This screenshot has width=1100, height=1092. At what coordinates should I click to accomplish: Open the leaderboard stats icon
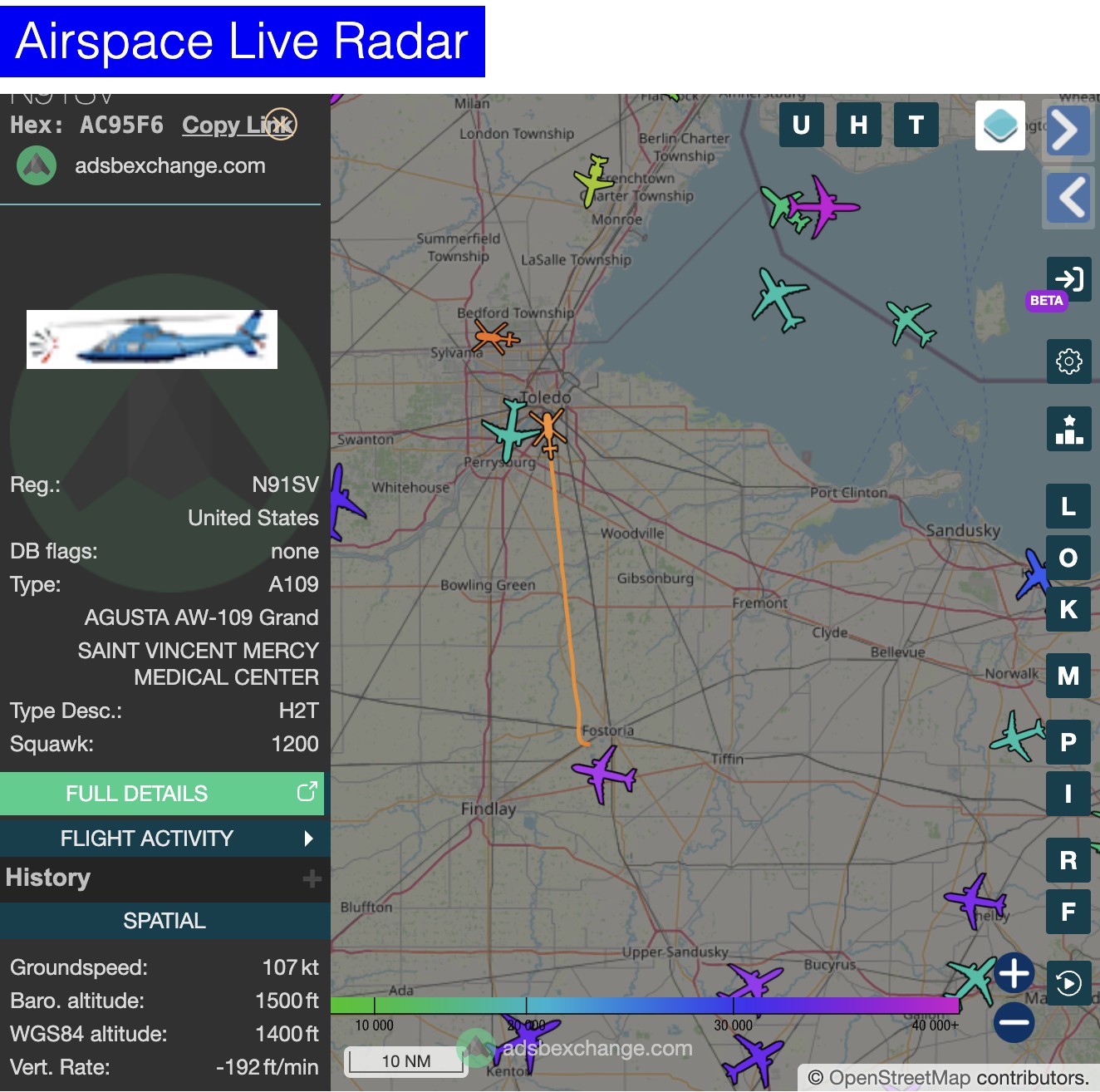[1068, 430]
